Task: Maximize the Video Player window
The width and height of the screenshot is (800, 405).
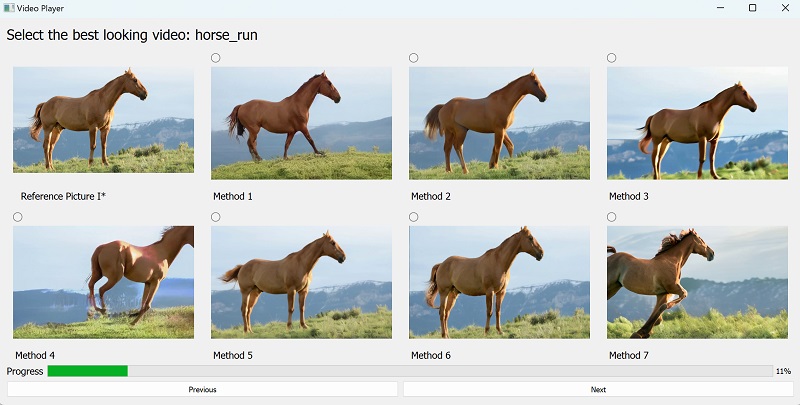Action: 753,8
